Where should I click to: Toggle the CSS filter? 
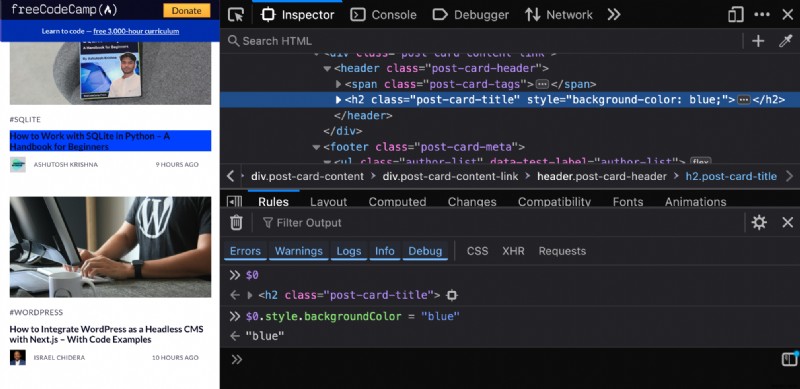point(478,251)
